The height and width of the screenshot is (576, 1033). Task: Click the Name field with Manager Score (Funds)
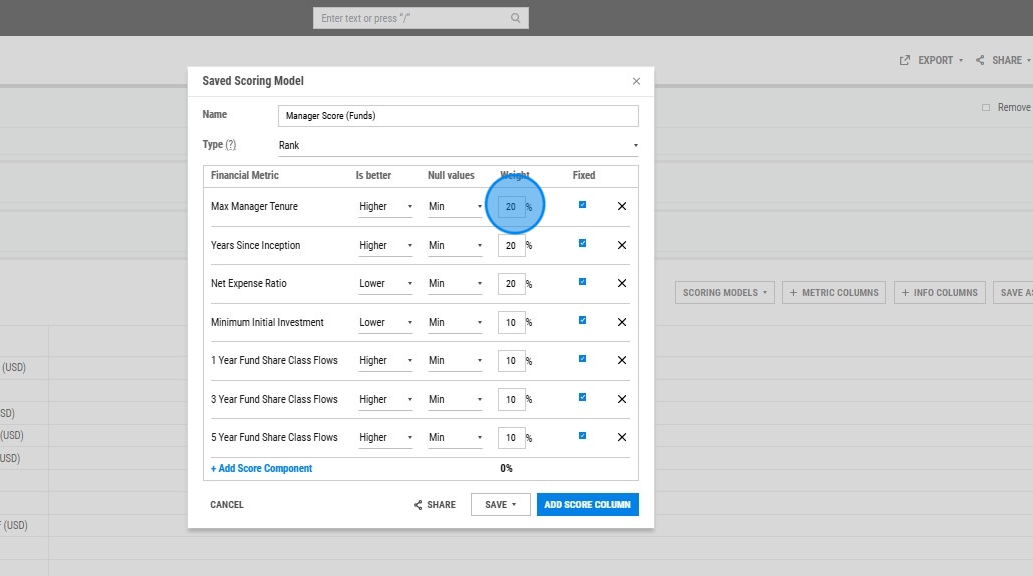458,116
